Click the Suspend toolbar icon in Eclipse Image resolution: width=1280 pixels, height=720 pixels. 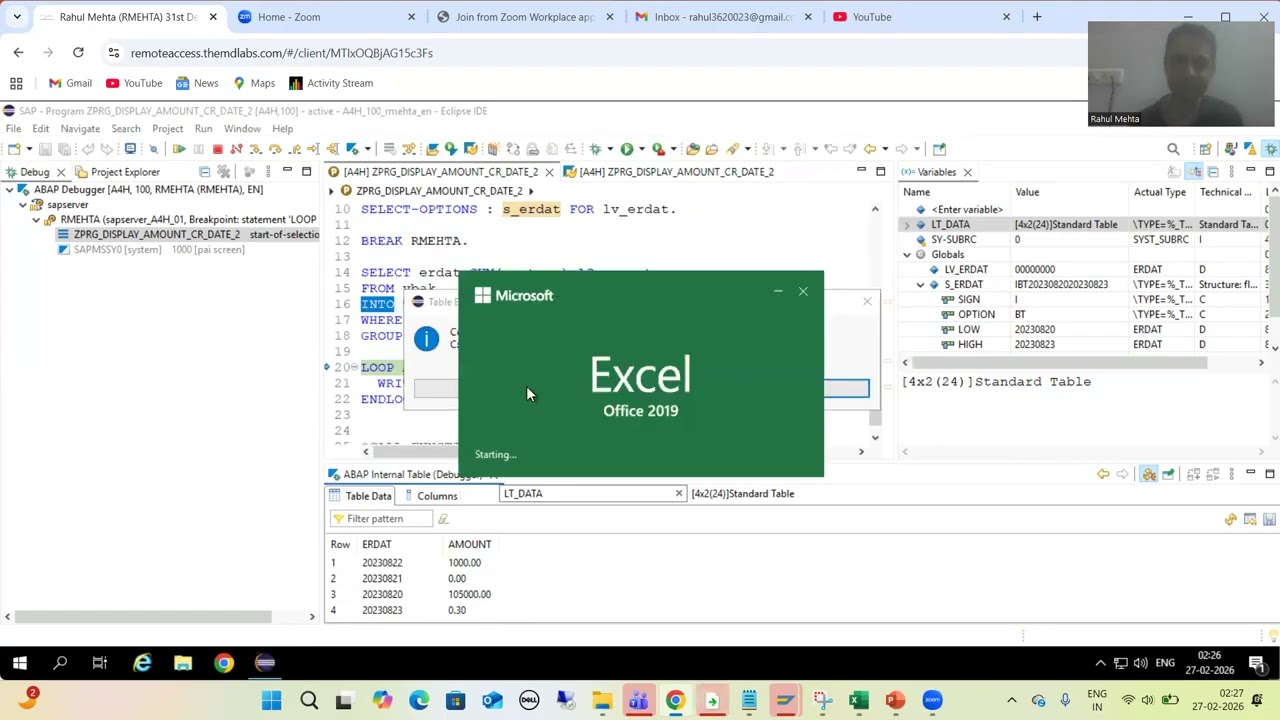pyautogui.click(x=198, y=149)
